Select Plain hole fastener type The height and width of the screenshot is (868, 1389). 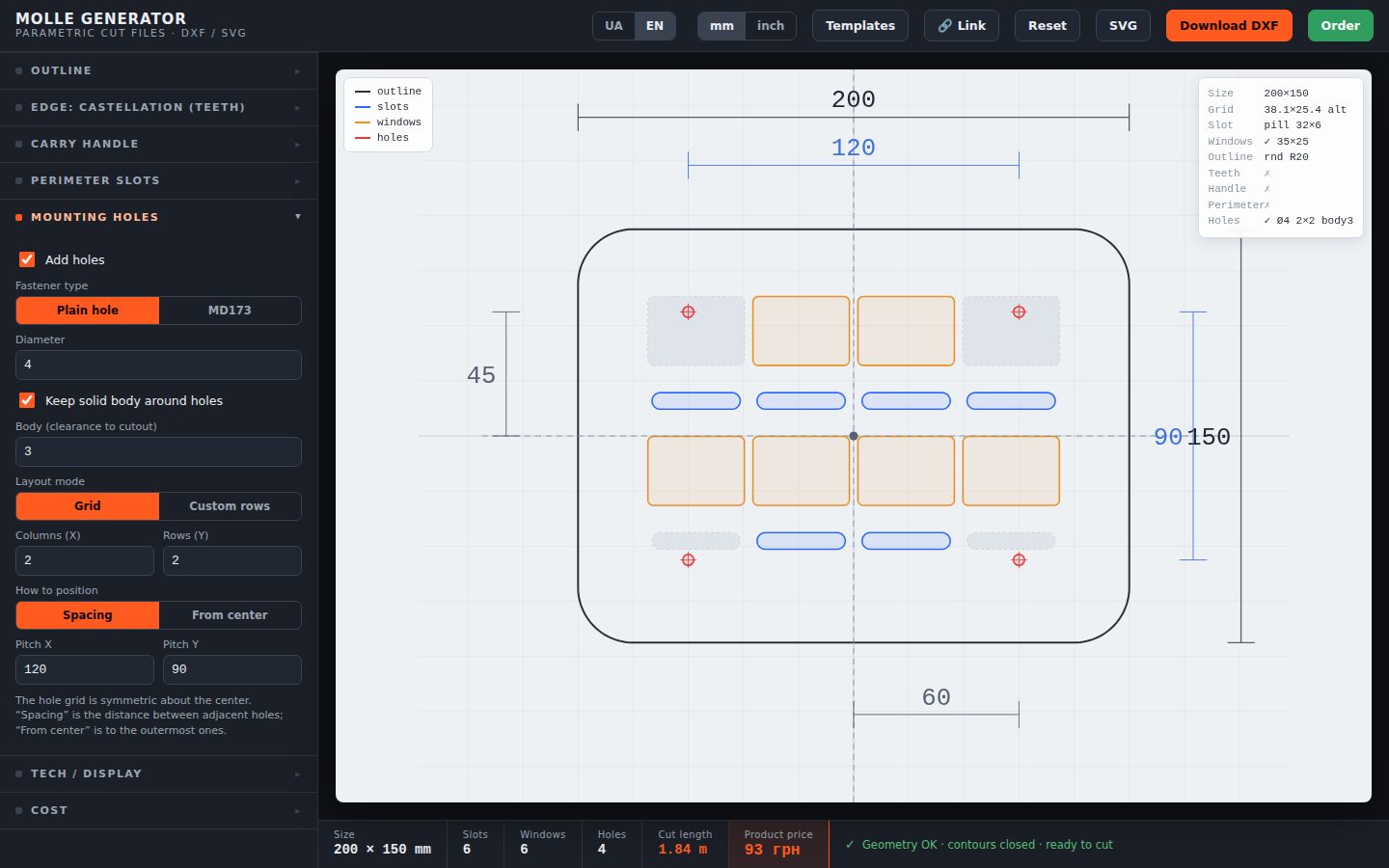88,311
